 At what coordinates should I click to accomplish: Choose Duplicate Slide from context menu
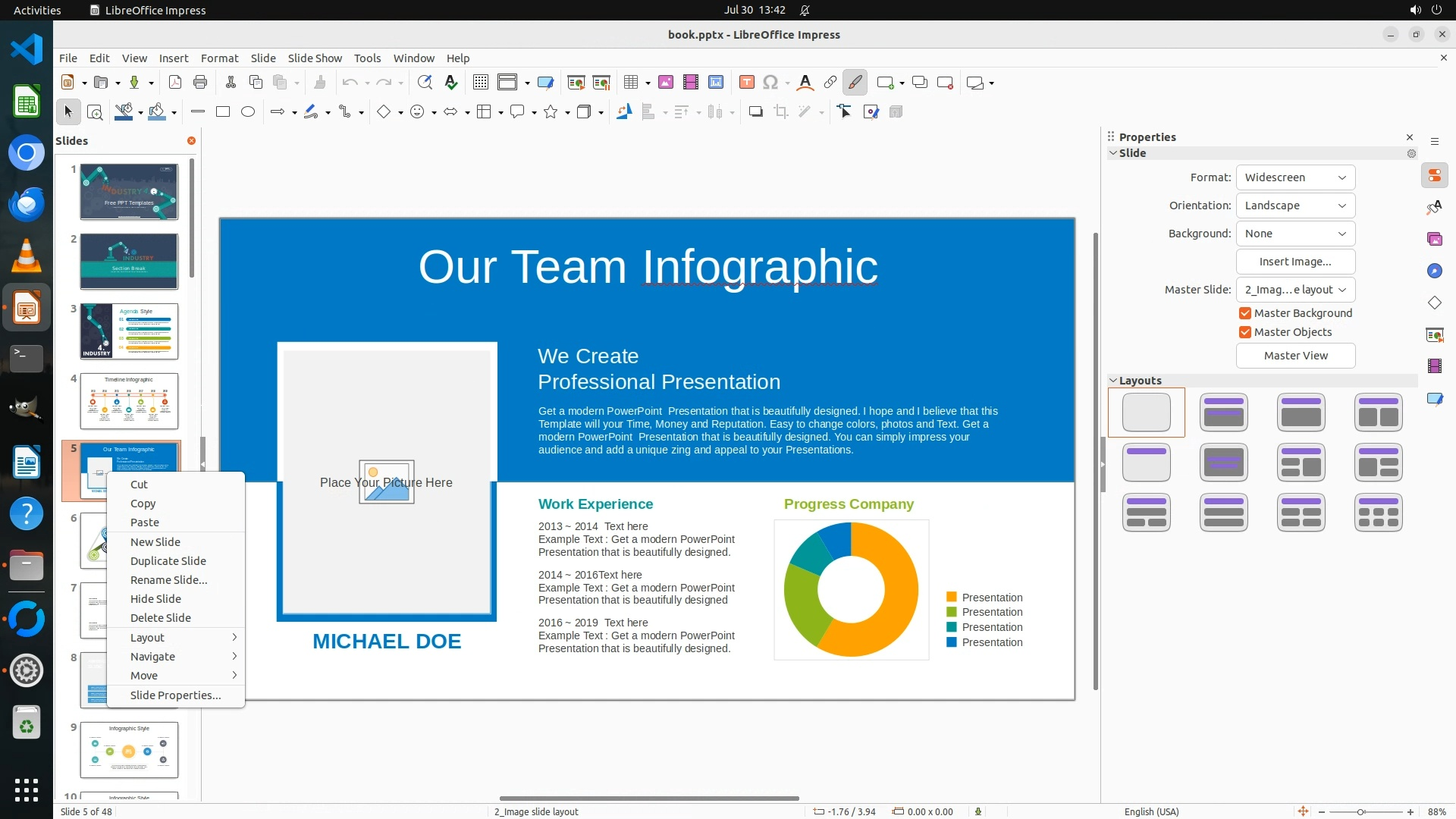coord(168,561)
